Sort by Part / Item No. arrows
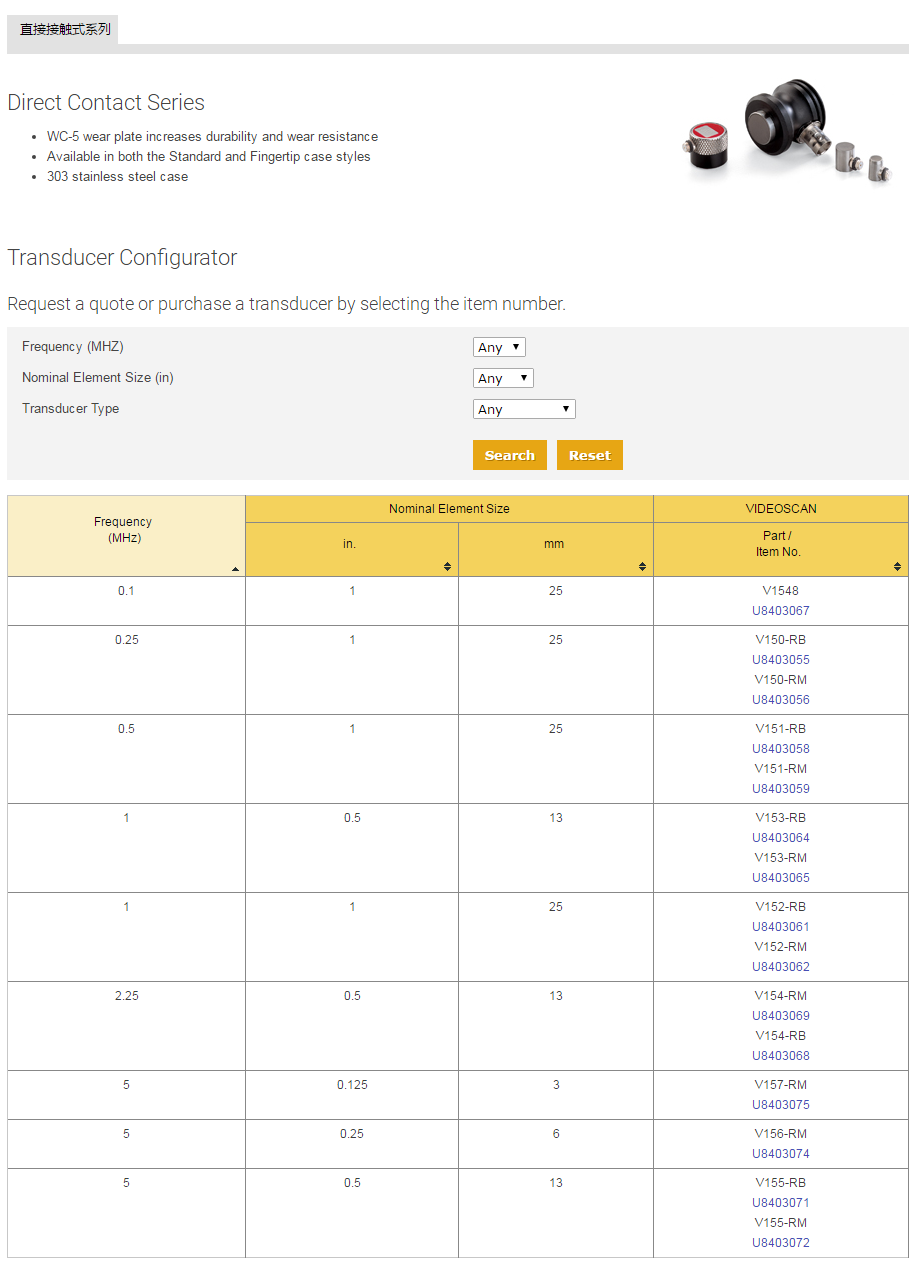Screen dimensions: 919x1287 point(897,567)
